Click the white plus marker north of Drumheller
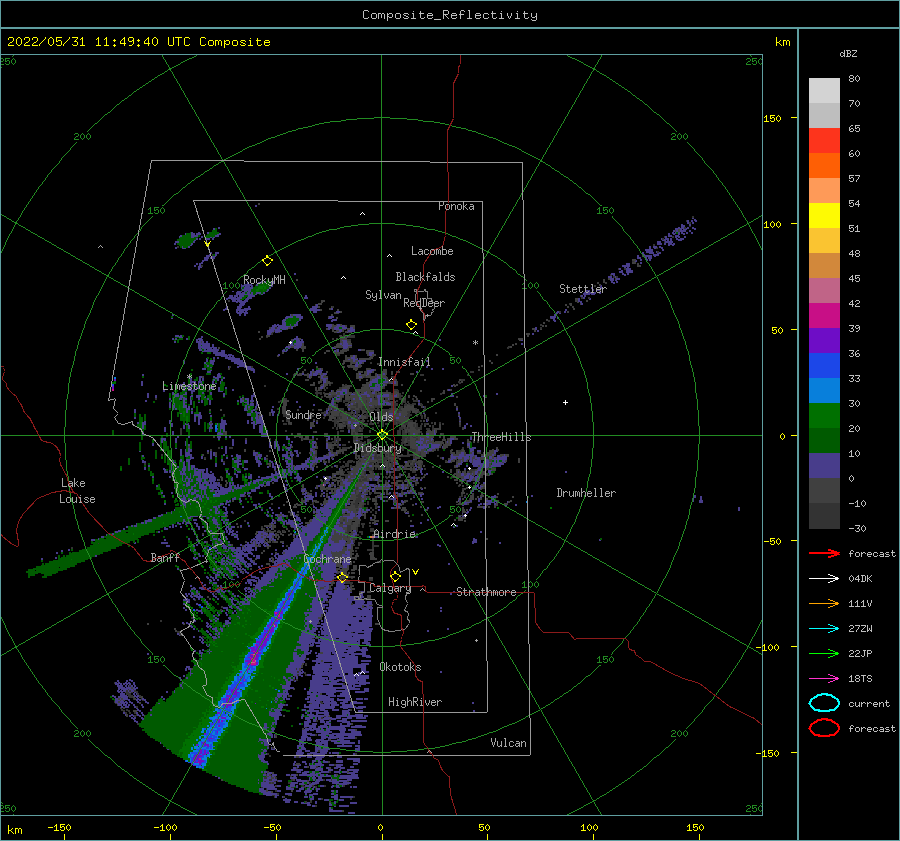 565,402
